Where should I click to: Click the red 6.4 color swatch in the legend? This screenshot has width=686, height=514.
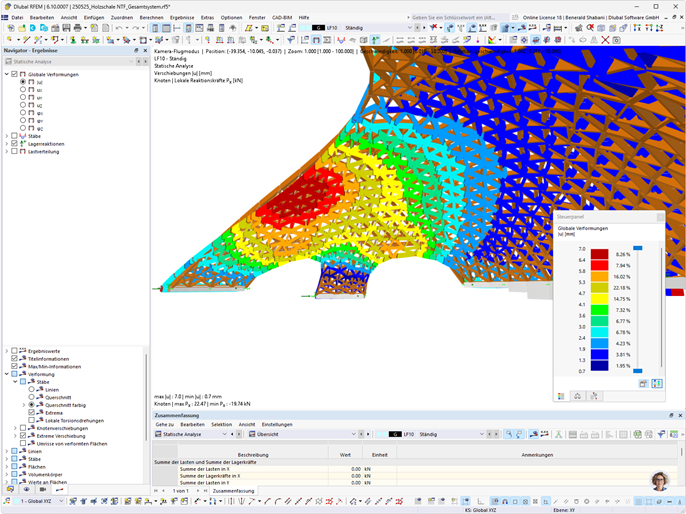[x=599, y=266]
